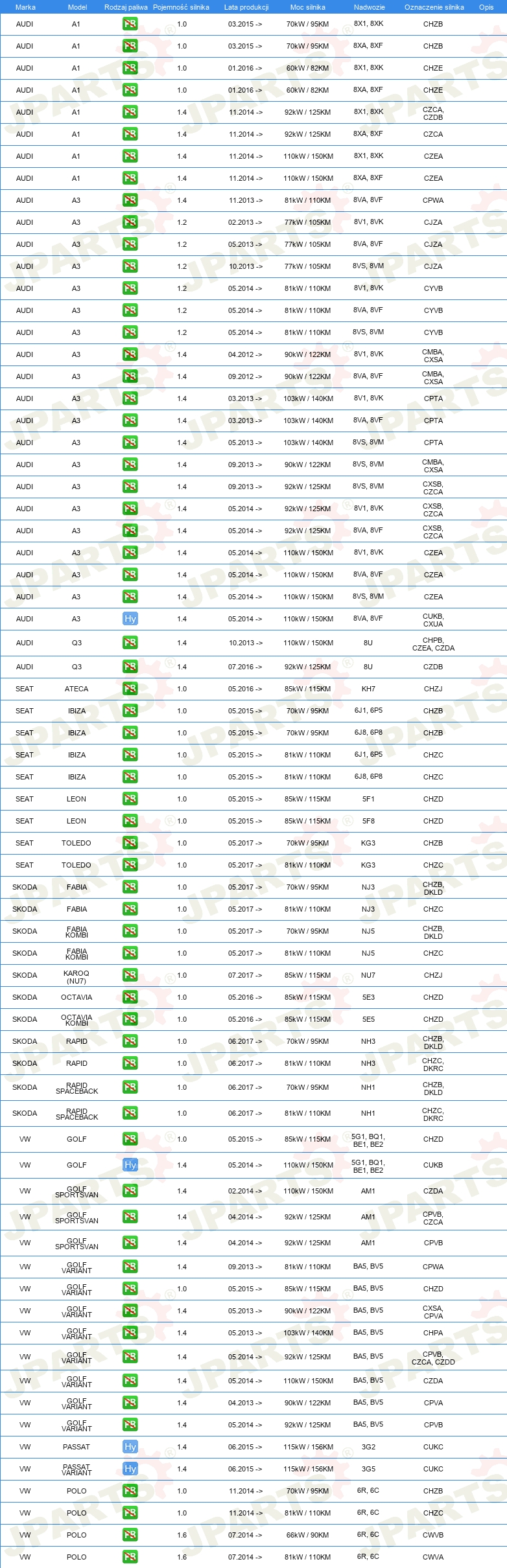Image resolution: width=507 pixels, height=1568 pixels.
Task: Click the 11.2013 -> production date cell
Action: (245, 200)
